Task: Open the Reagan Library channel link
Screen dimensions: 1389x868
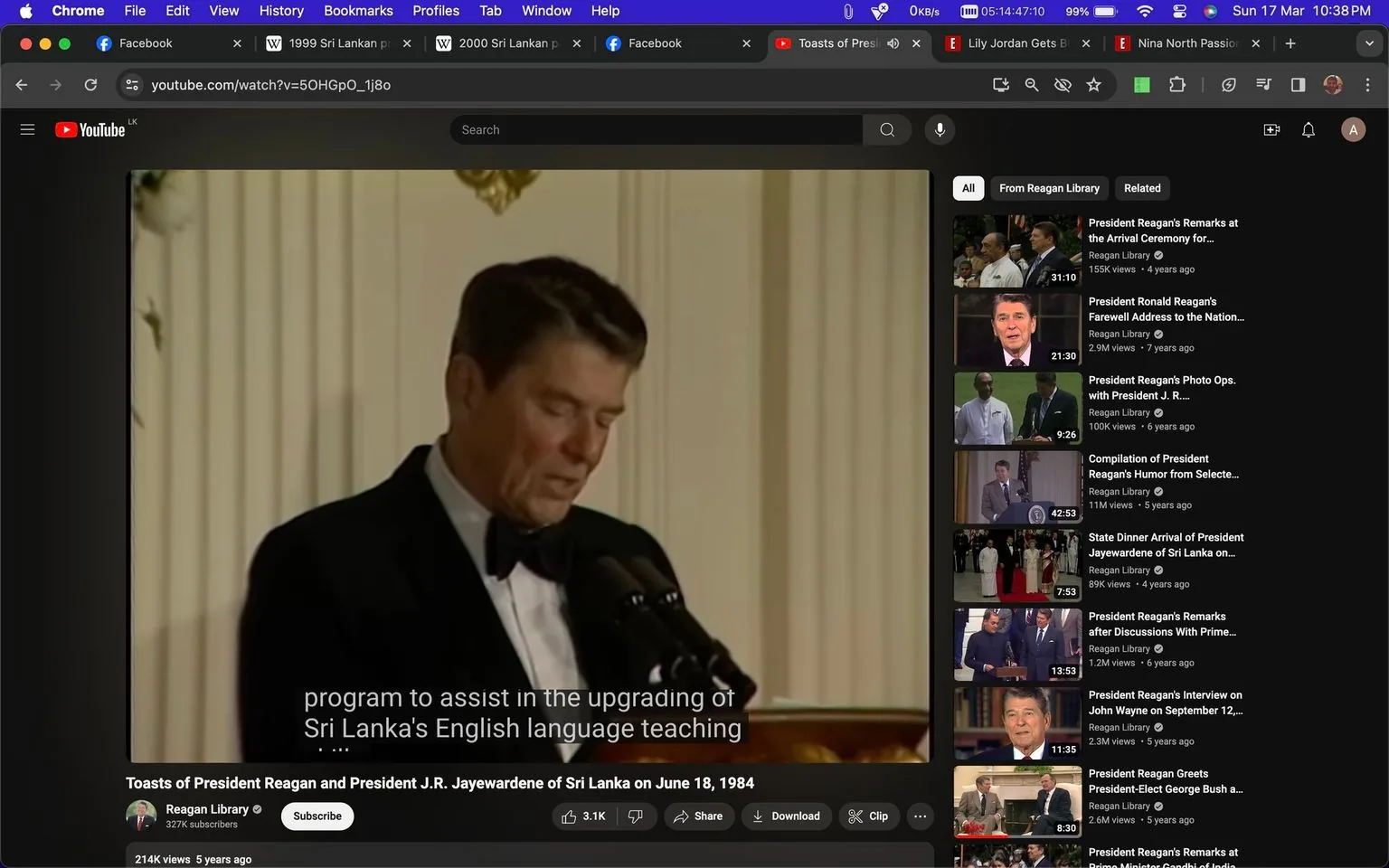Action: [206, 808]
